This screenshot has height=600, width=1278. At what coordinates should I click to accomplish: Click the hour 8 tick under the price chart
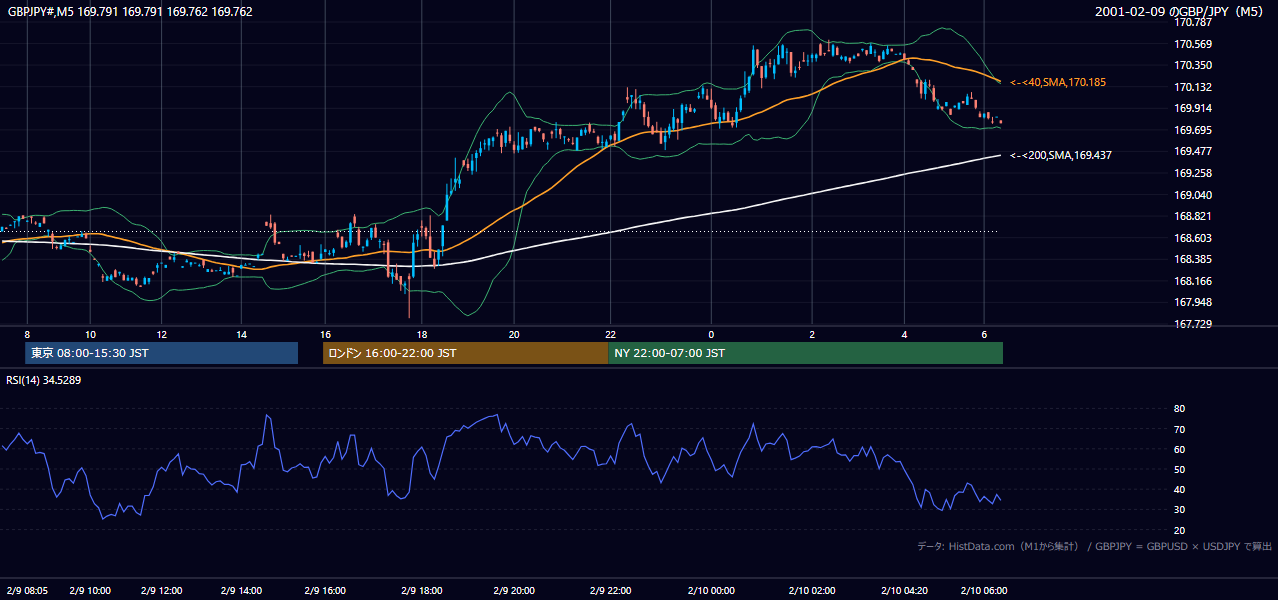tap(27, 334)
